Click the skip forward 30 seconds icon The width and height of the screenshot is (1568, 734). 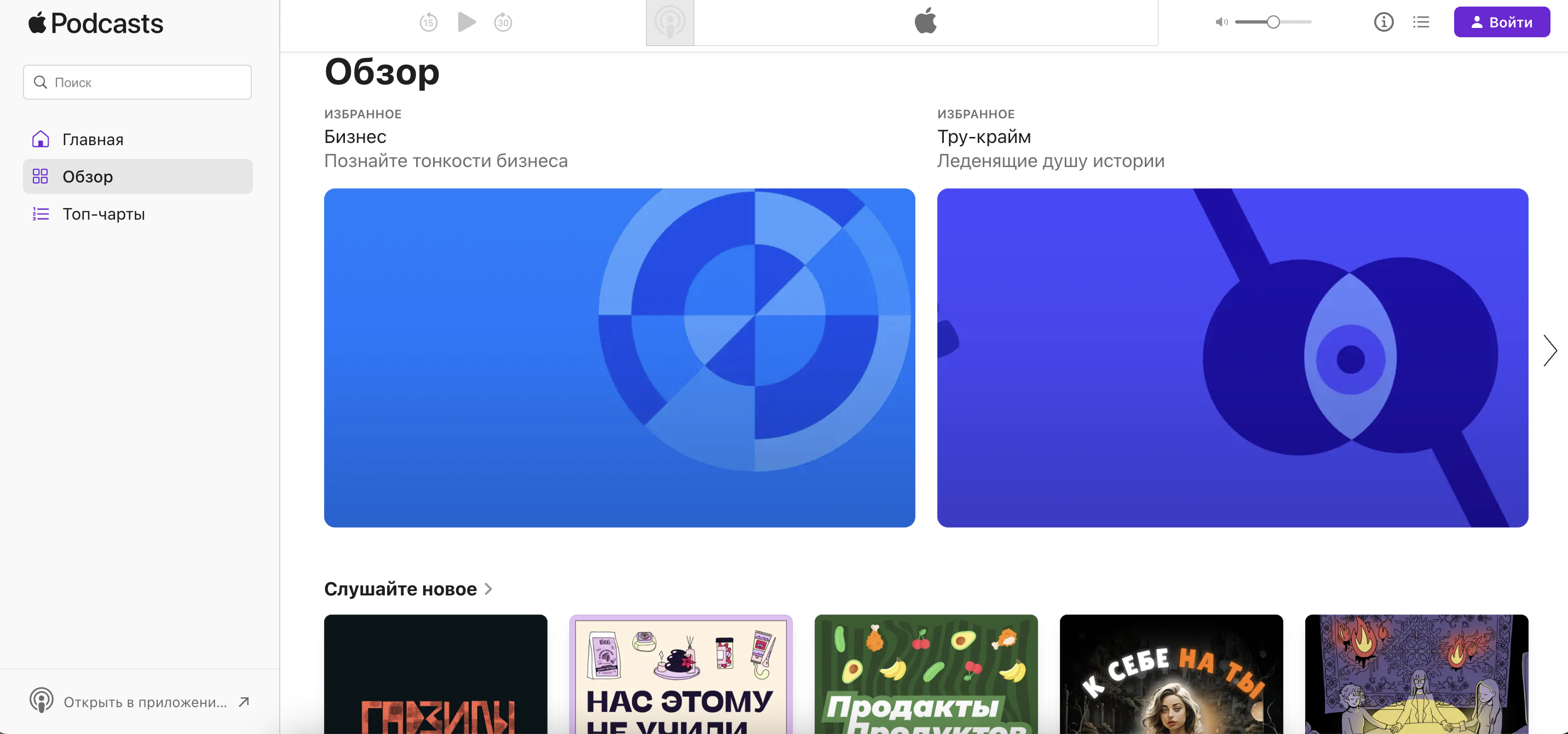click(503, 22)
